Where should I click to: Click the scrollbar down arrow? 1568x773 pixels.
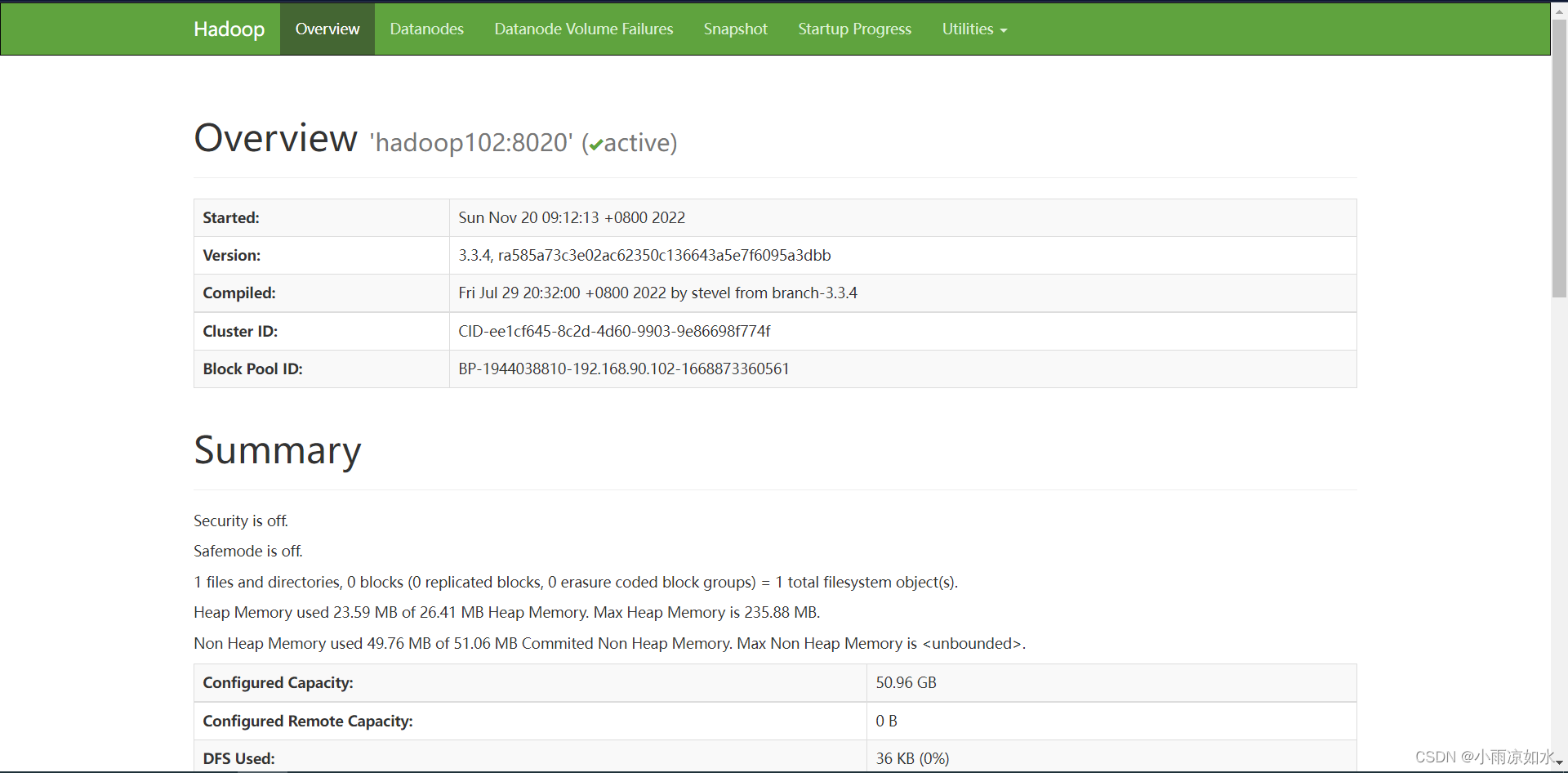click(1559, 763)
